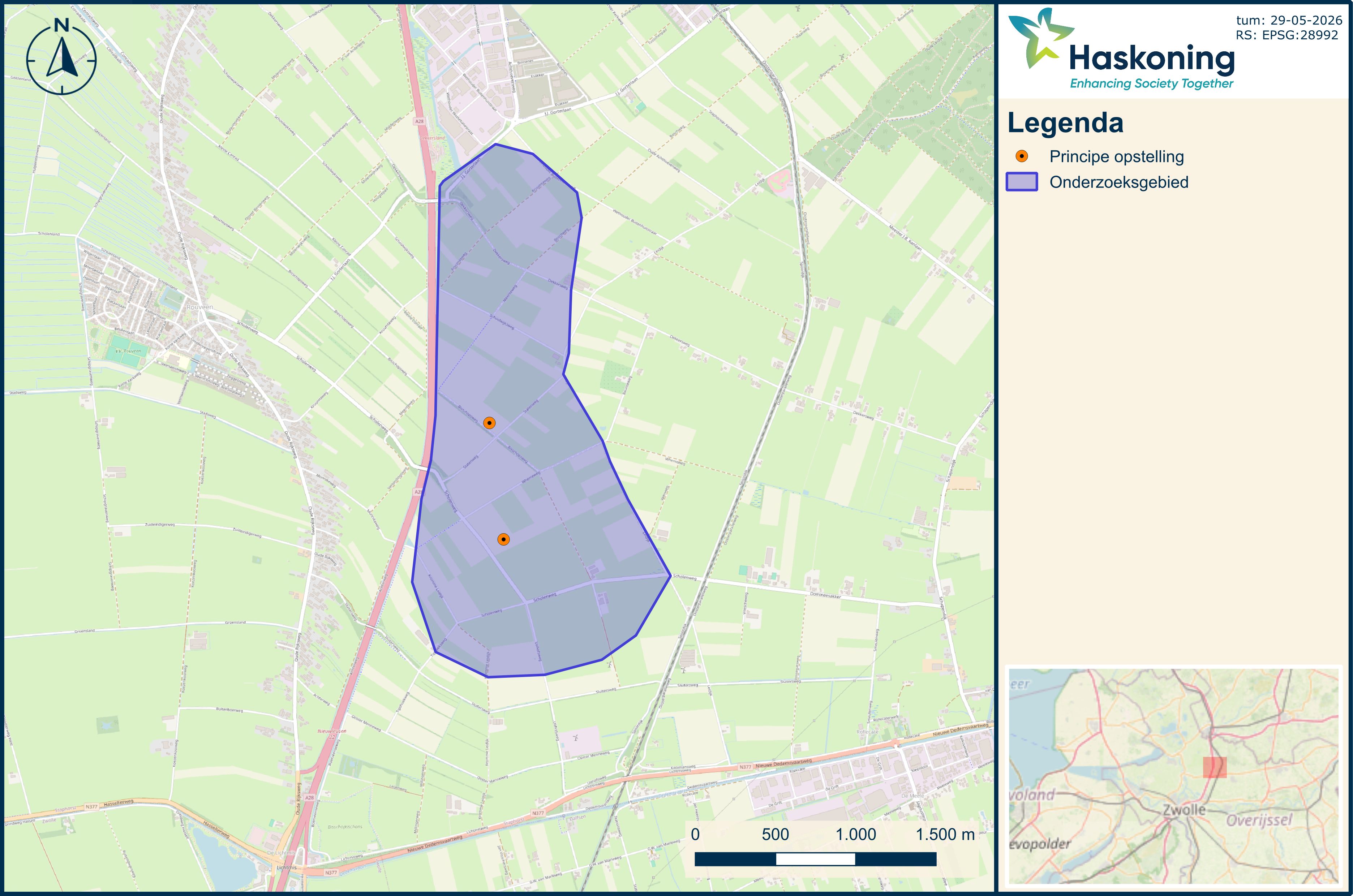Click the date text '29-05-2026'
This screenshot has height=896, width=1353.
1306,21
